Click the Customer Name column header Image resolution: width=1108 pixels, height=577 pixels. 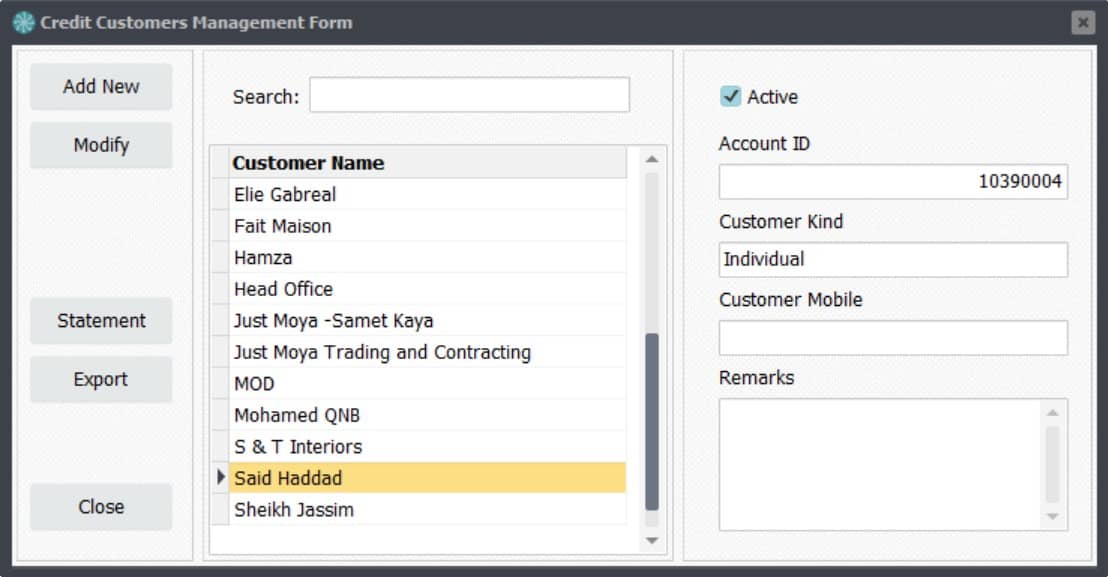[x=428, y=162]
